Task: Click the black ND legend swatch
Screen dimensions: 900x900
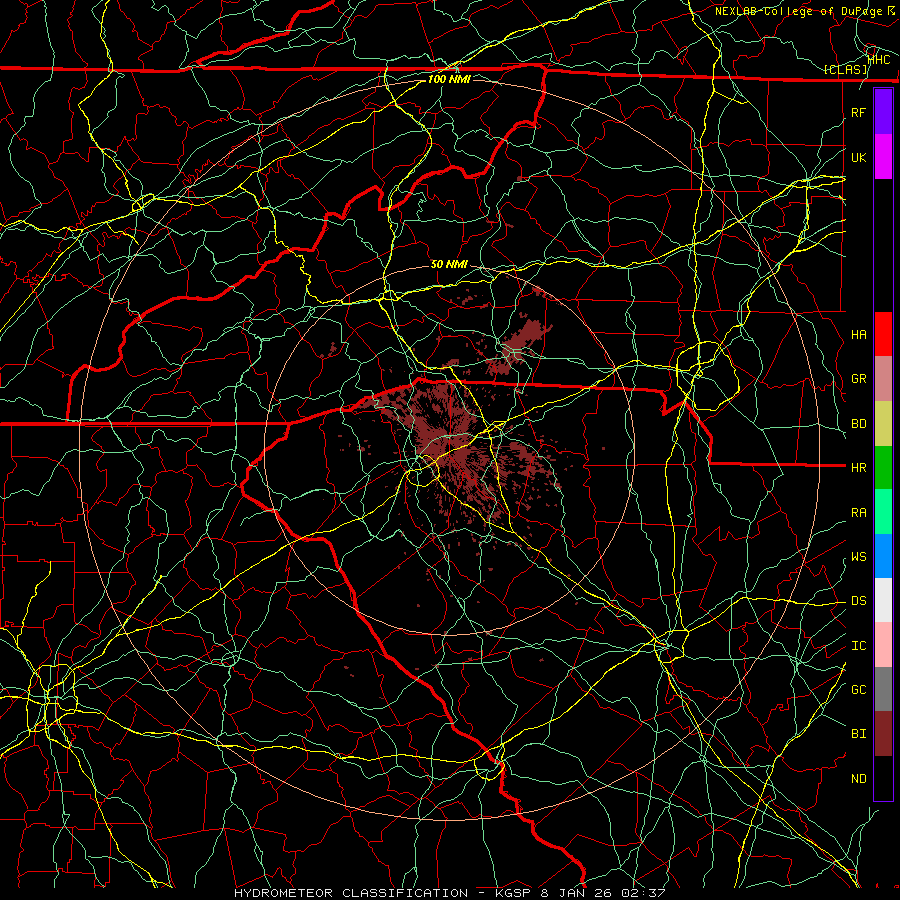Action: tap(883, 778)
